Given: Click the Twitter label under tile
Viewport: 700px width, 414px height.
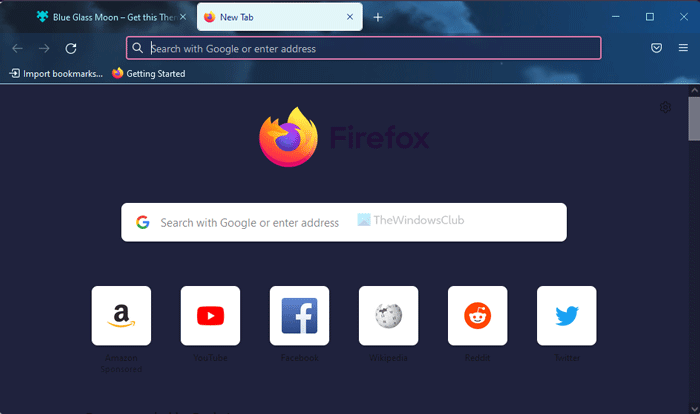Looking at the screenshot, I should 567,358.
